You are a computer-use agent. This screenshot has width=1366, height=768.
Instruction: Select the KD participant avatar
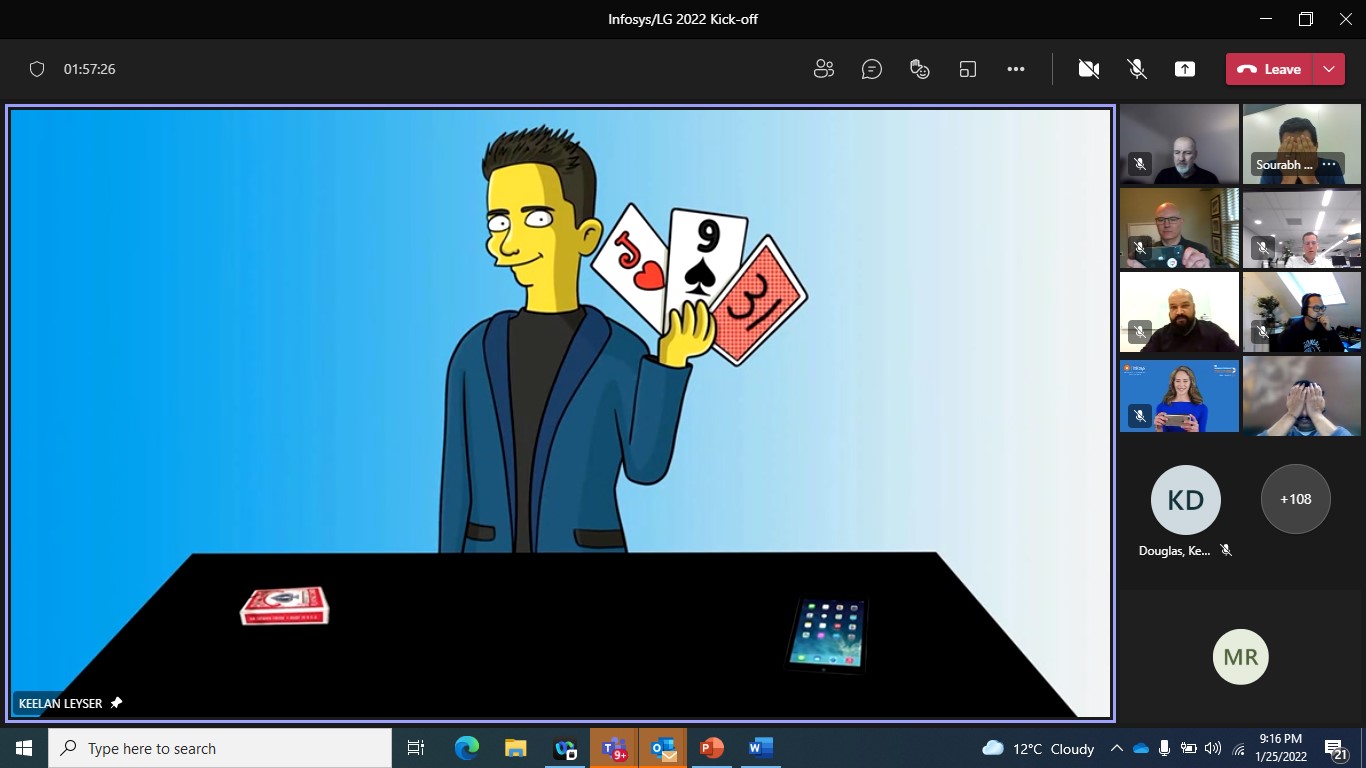click(1186, 499)
